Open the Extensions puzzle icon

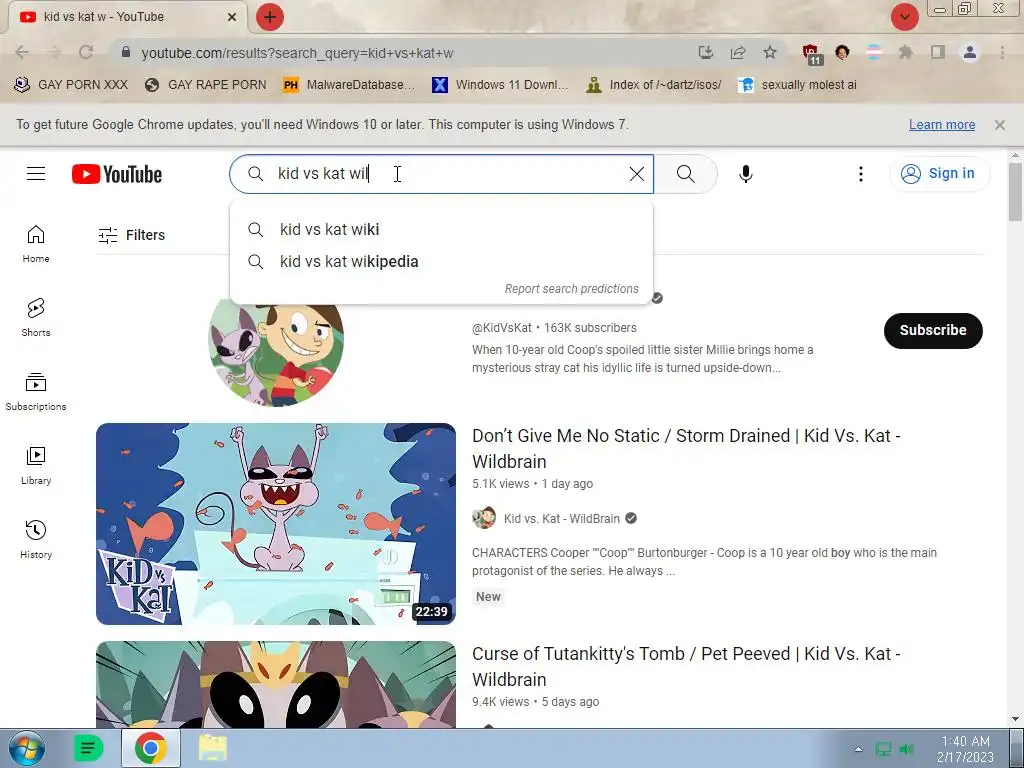905,52
